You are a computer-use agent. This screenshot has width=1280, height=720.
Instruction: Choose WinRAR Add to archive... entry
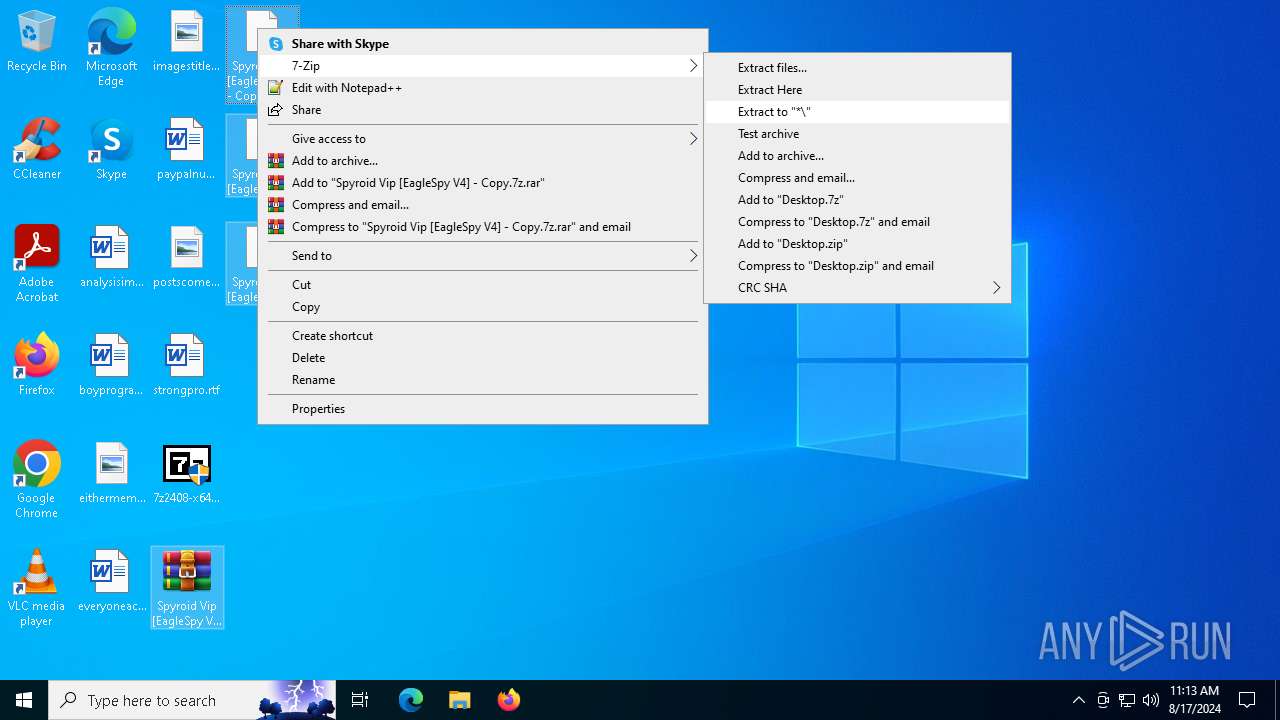(x=483, y=161)
